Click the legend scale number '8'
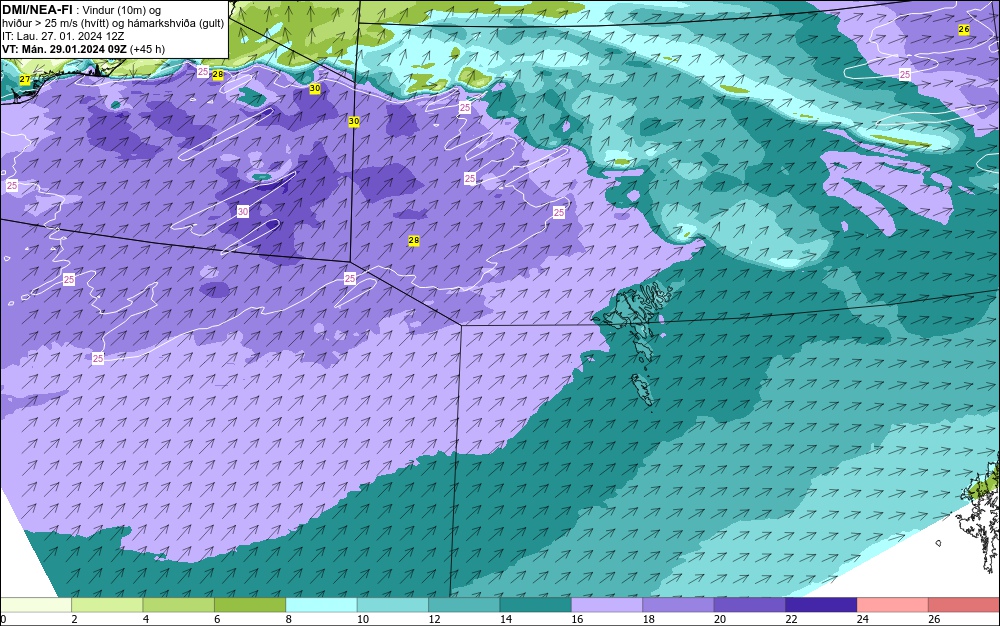1000x626 pixels. click(289, 619)
